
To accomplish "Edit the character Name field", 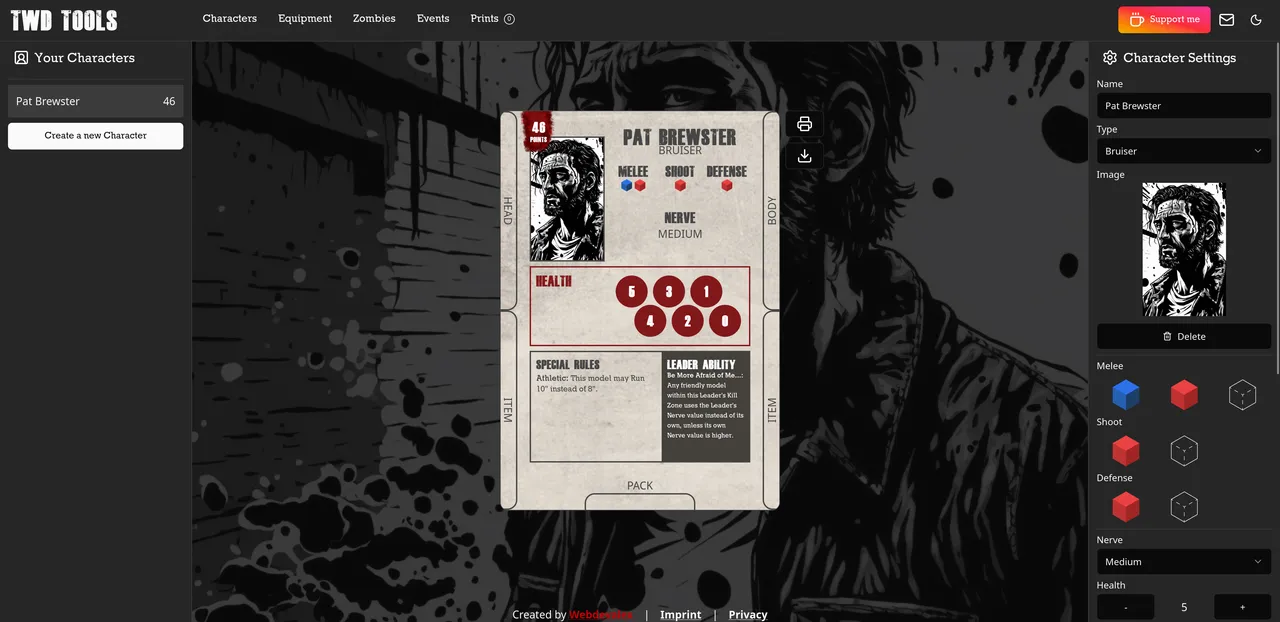I will point(1184,105).
